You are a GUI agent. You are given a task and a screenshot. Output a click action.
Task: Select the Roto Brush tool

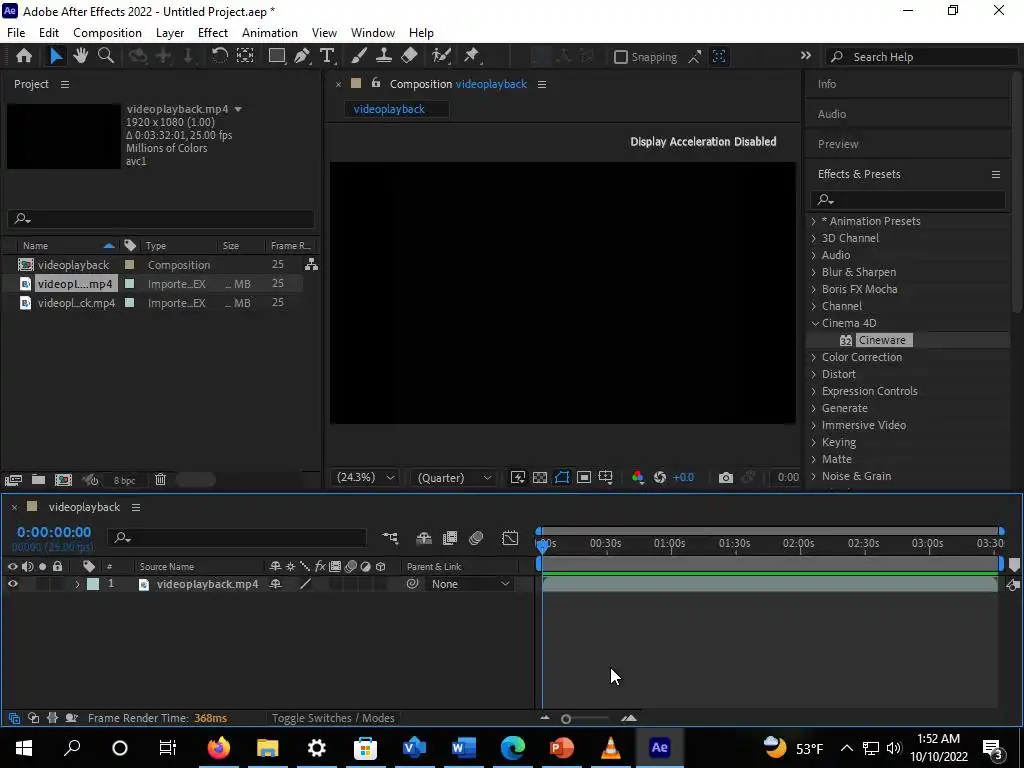pyautogui.click(x=441, y=56)
